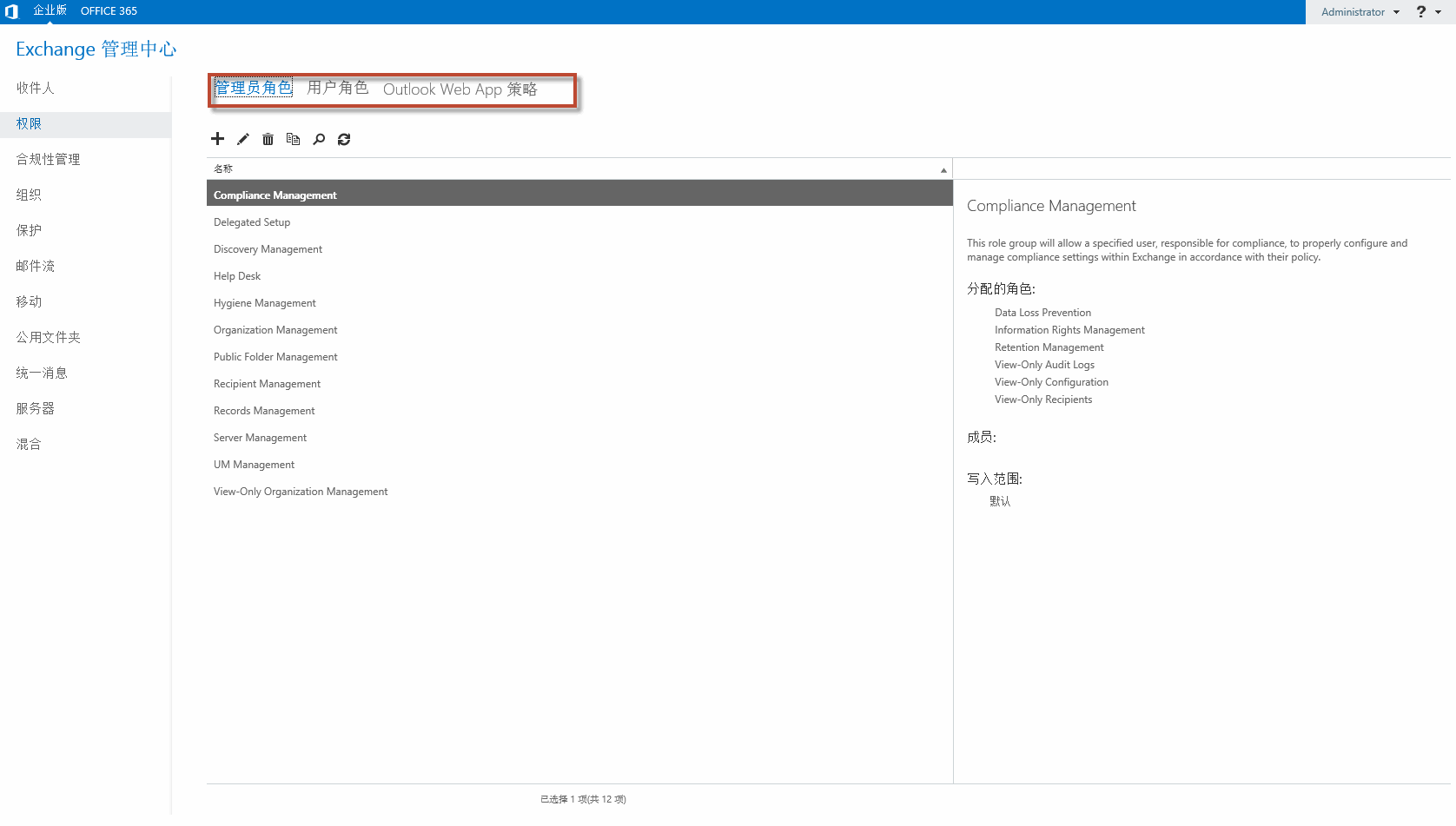Open OFFICE 365 in top bar
Screen dimensions: 1456x826
pos(109,11)
